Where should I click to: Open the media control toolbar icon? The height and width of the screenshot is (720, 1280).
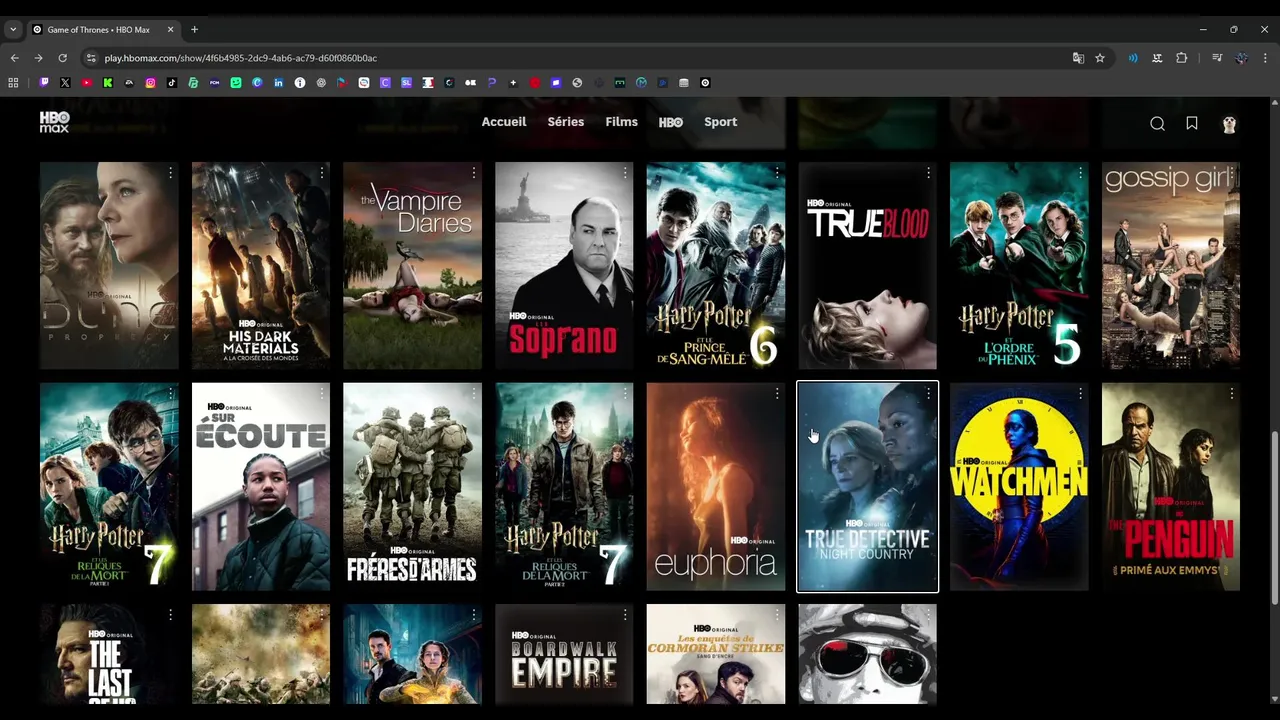coord(1217,58)
